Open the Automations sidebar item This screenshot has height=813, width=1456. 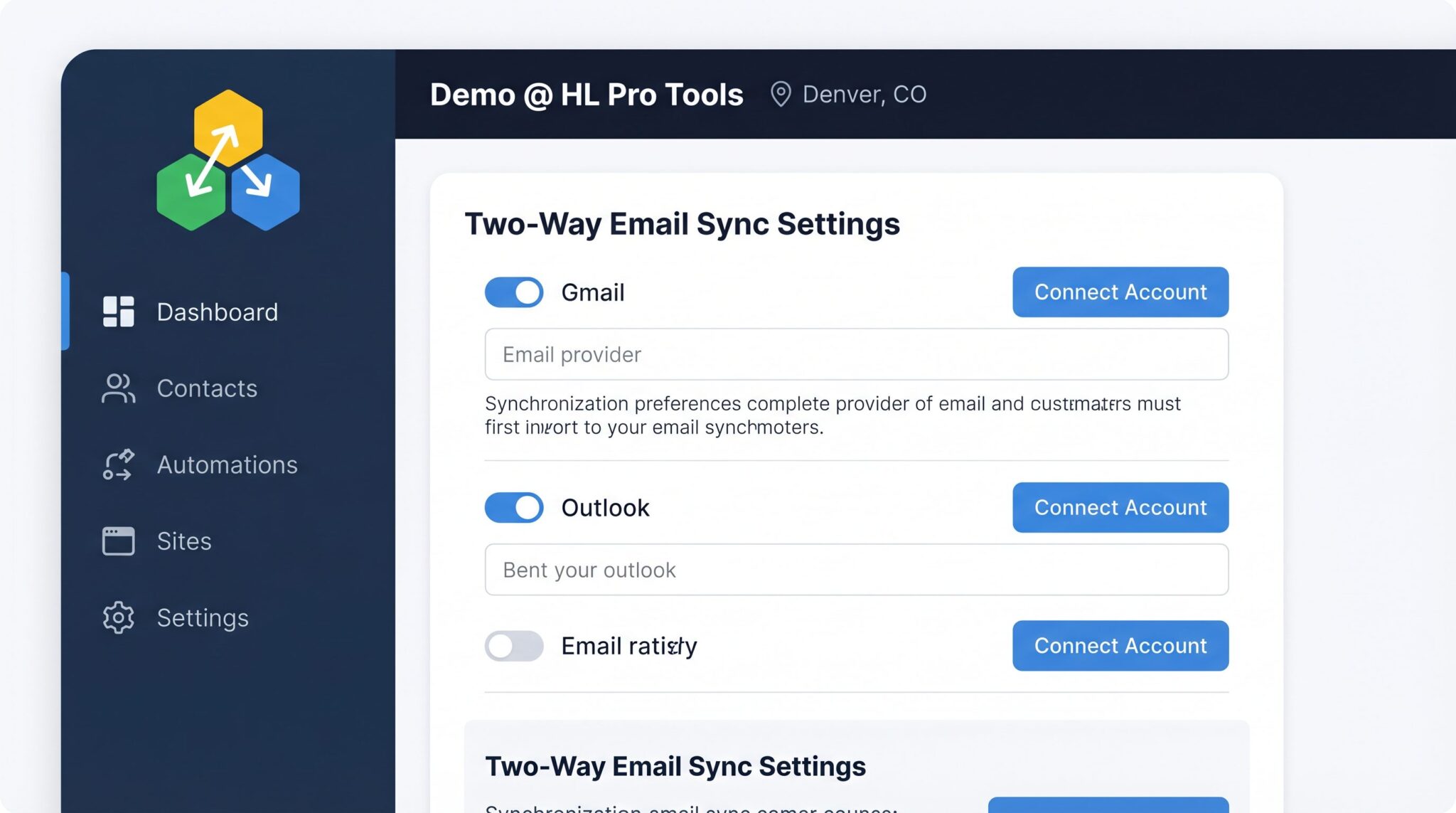(x=228, y=464)
